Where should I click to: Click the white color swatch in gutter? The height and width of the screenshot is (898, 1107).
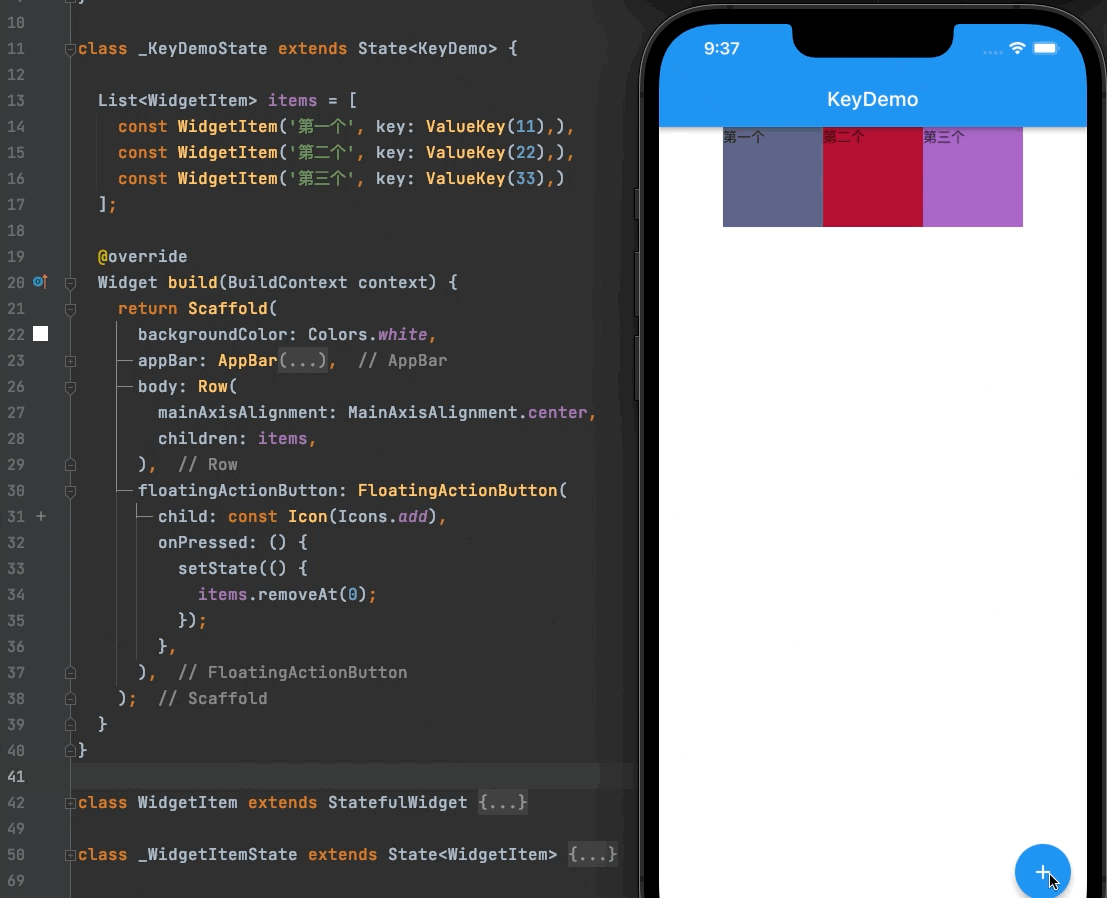point(41,334)
